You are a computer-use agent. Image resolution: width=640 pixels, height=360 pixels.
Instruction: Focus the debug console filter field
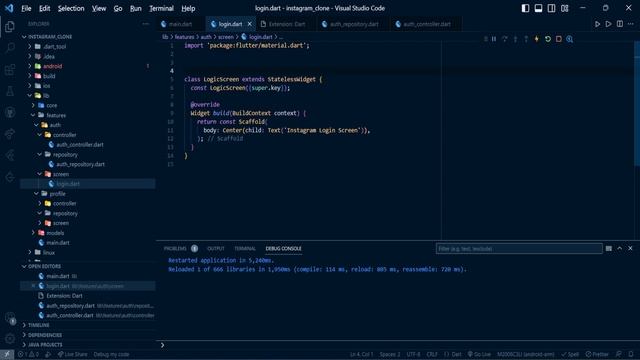519,249
